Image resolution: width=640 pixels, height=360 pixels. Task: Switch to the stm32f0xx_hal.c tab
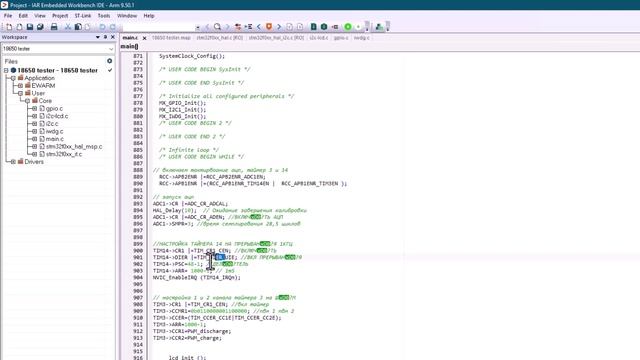pos(220,38)
